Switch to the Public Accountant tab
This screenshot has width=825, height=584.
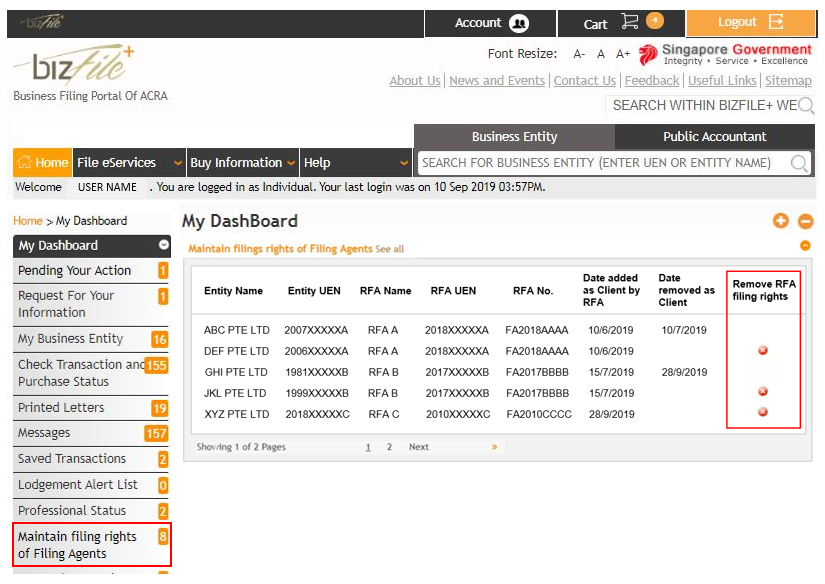click(x=714, y=137)
